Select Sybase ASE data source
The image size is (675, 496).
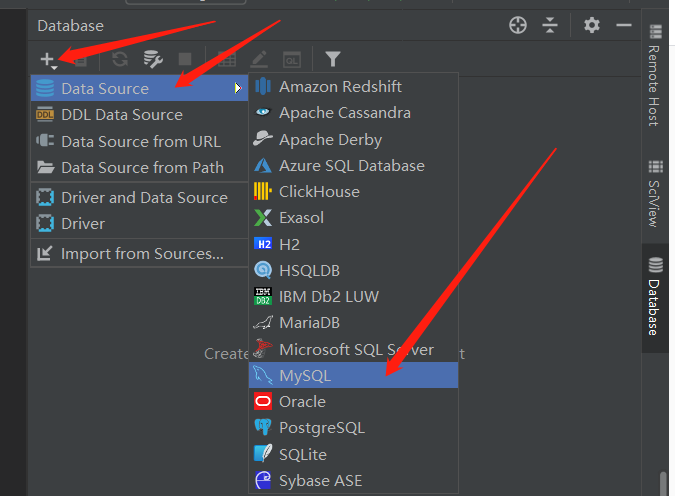click(353, 480)
